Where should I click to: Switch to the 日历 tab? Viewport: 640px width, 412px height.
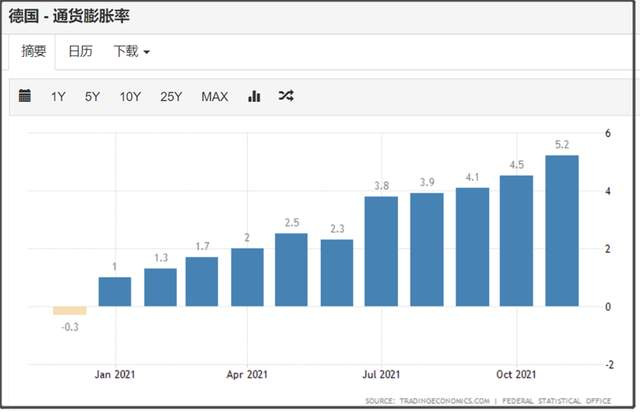tap(80, 51)
